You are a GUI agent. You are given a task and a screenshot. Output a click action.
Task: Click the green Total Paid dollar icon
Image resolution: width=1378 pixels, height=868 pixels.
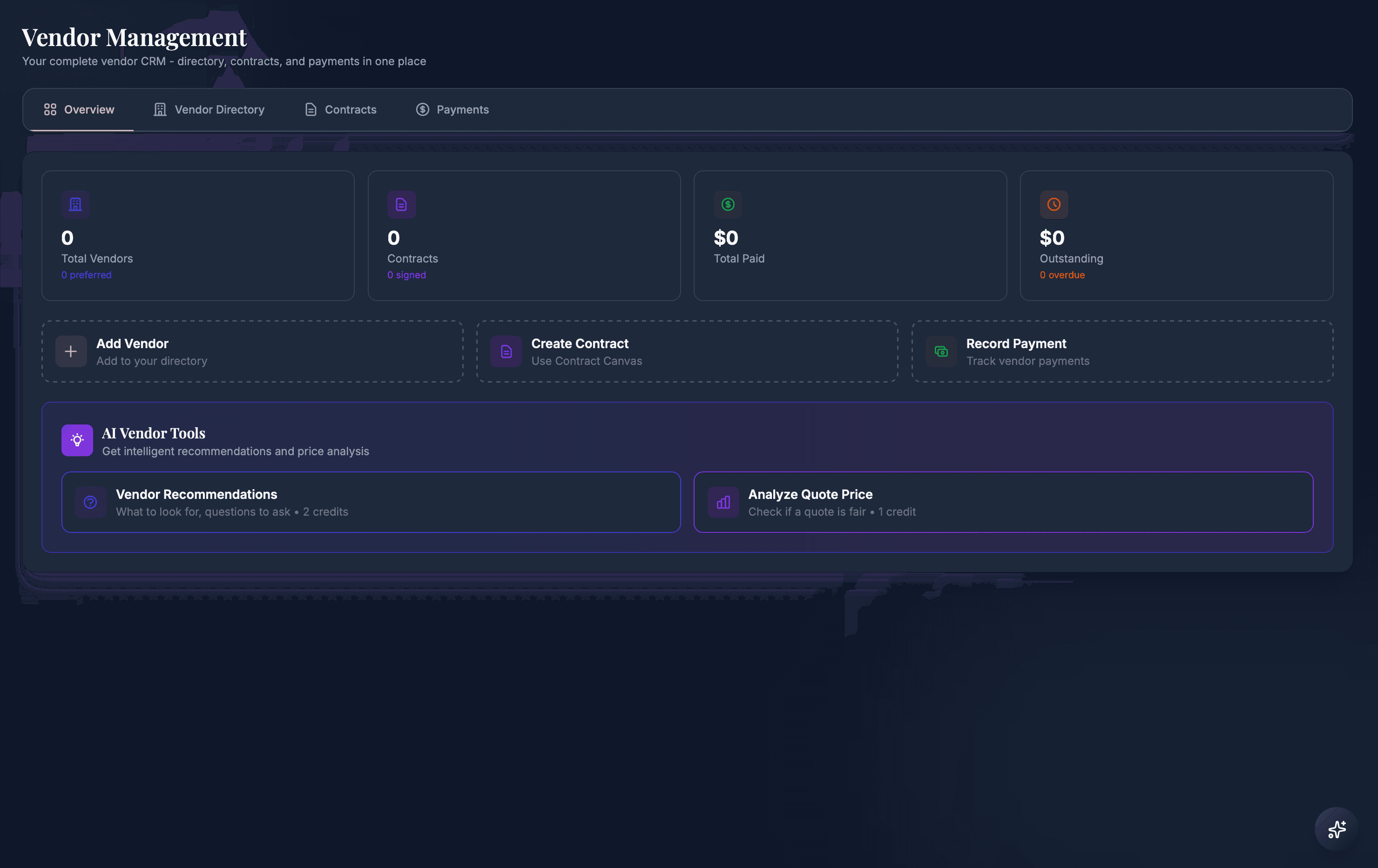click(x=727, y=205)
